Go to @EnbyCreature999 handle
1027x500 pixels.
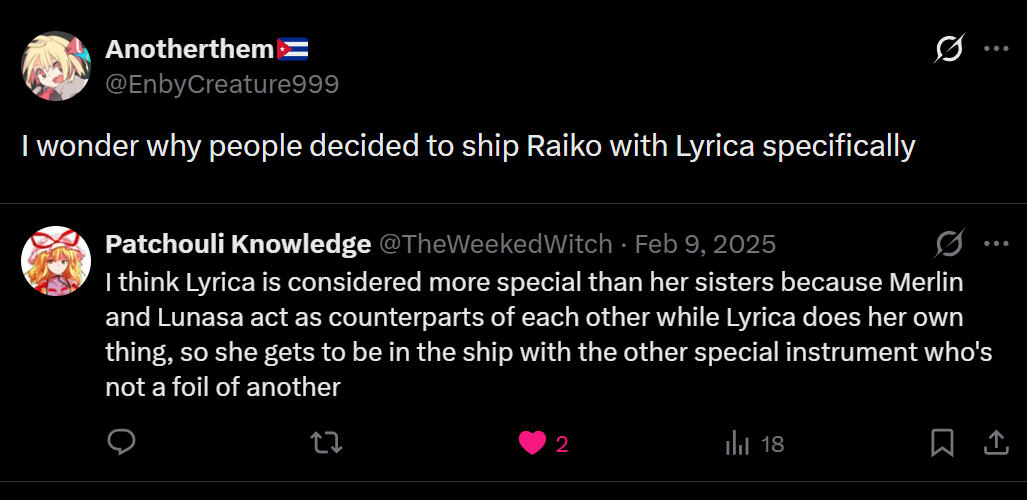pyautogui.click(x=222, y=85)
